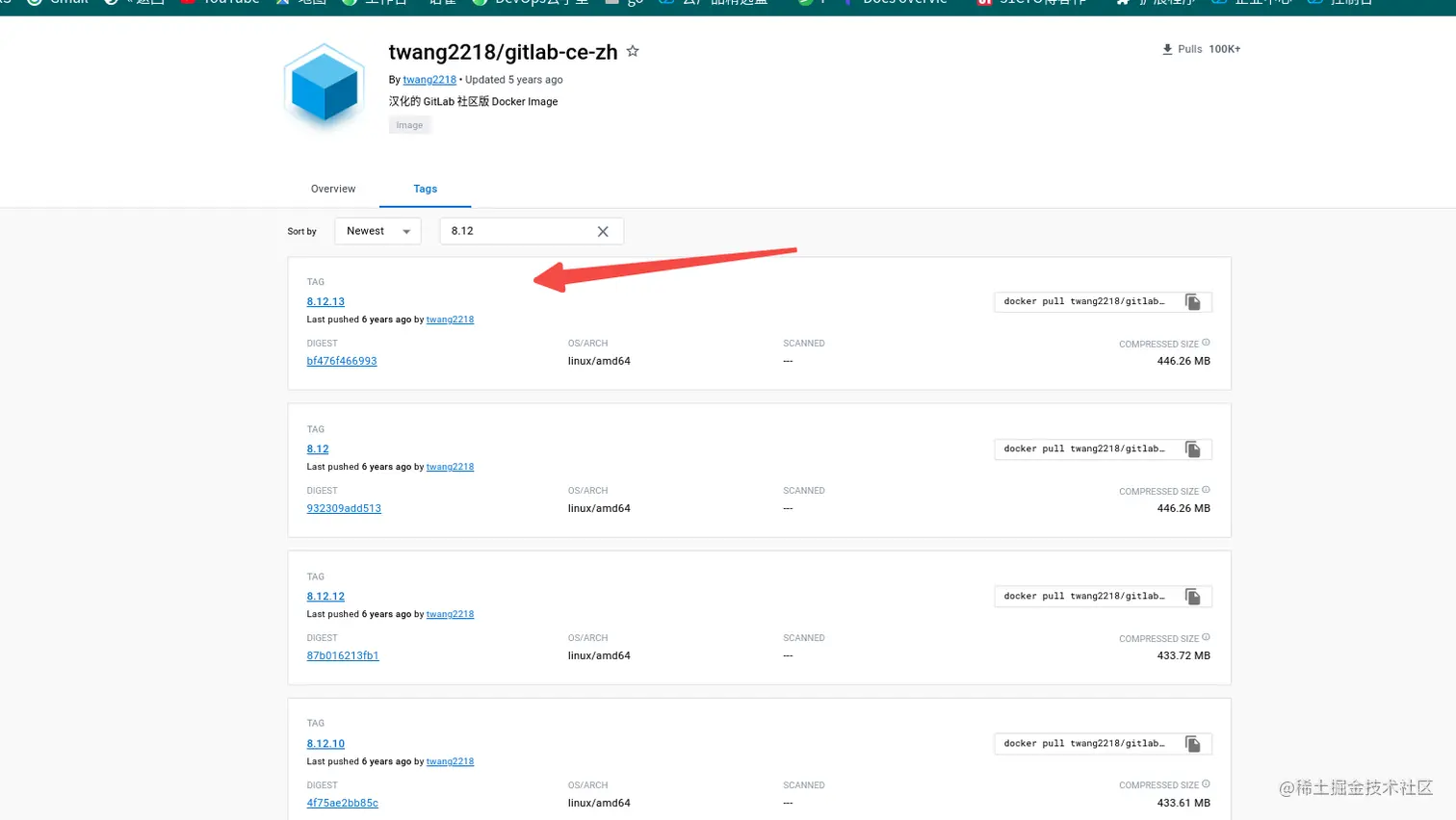The image size is (1456, 820).
Task: Click the Updated 5 years ago text
Action: click(x=514, y=80)
